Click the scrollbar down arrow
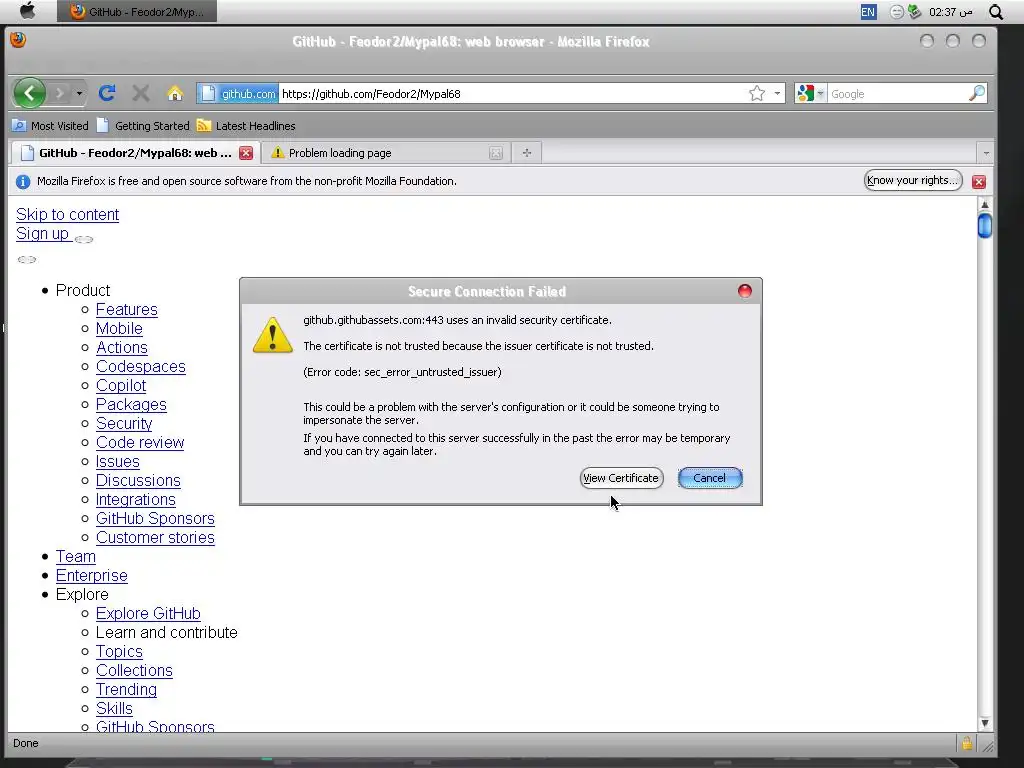 point(985,723)
